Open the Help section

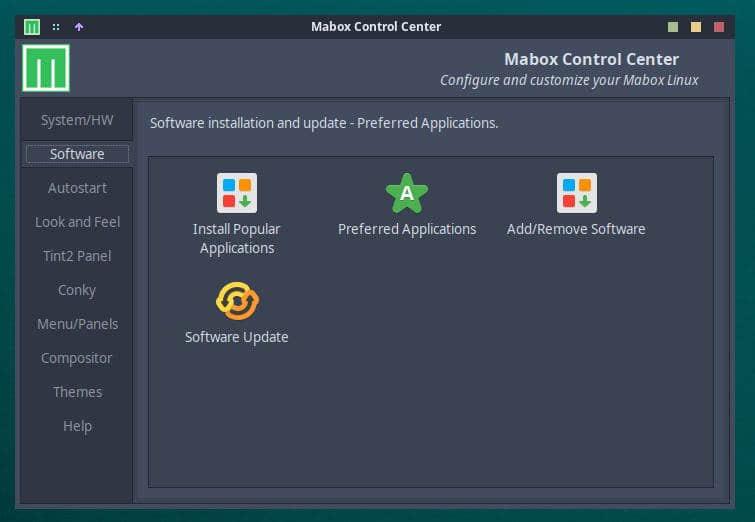tap(77, 426)
